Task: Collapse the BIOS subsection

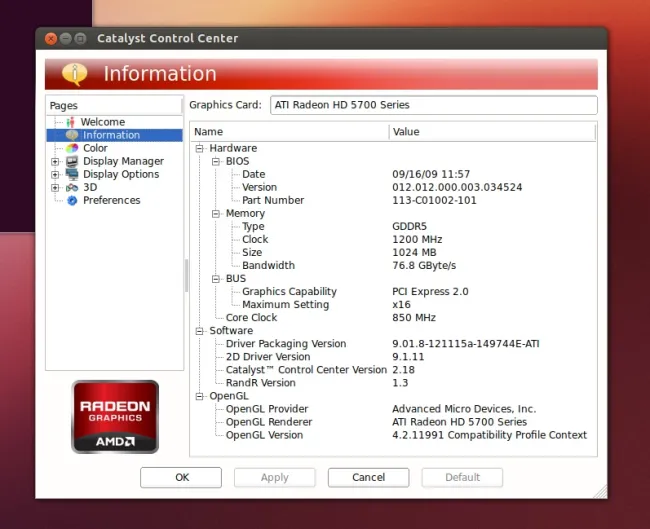Action: (x=216, y=161)
